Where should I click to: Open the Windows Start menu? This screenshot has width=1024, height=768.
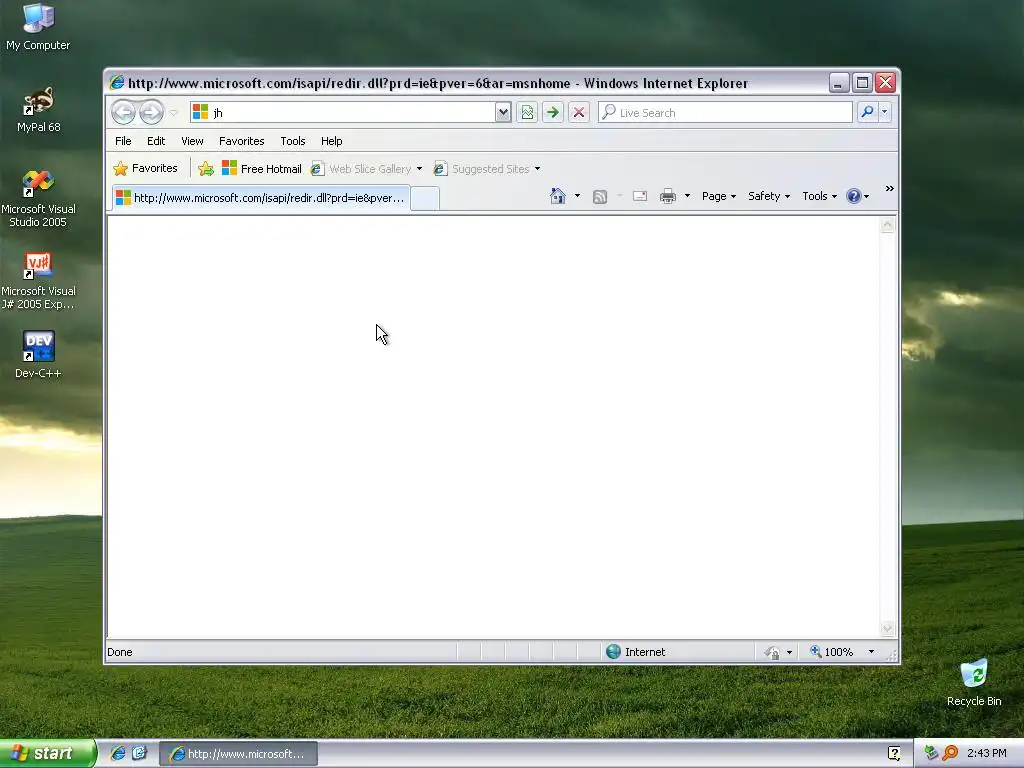point(47,754)
